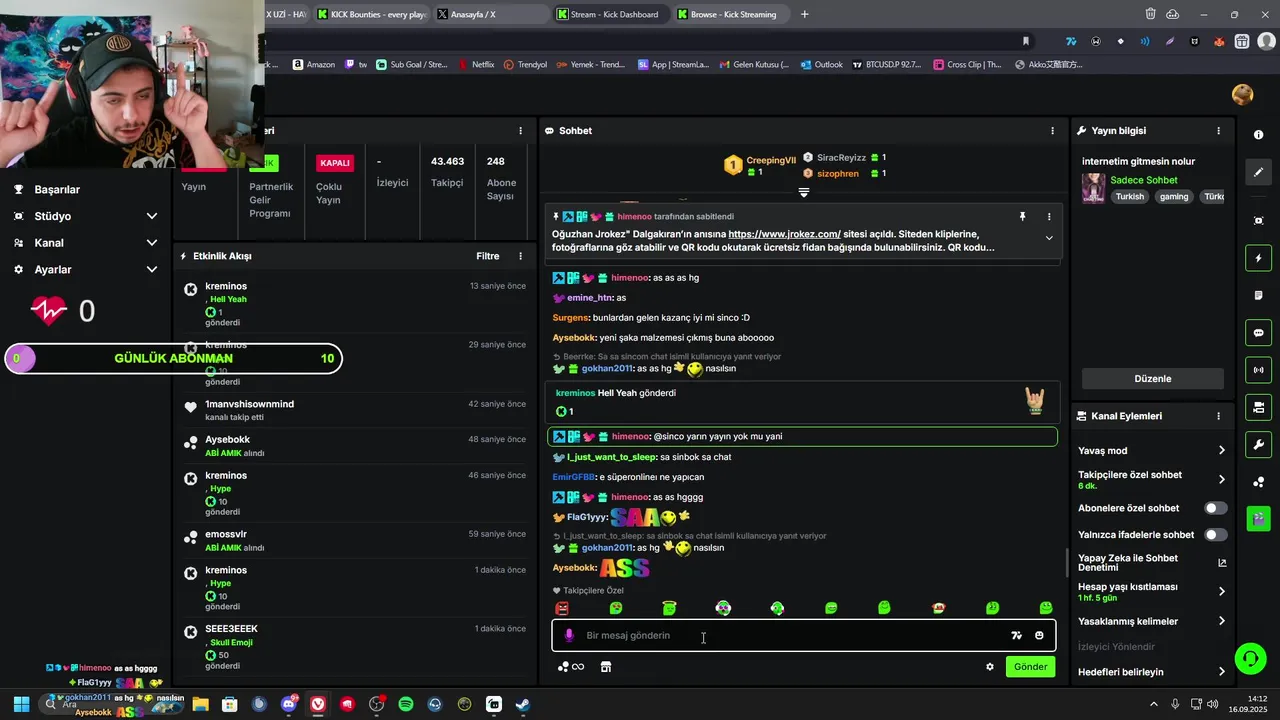
Task: Open the emoji picker smiley icon
Action: click(1039, 635)
